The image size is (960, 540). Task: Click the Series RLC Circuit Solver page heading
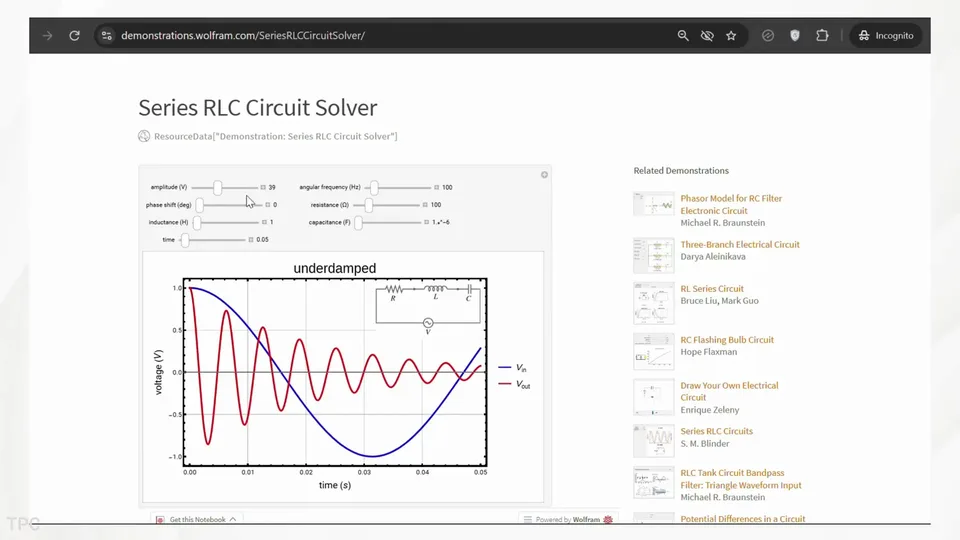(x=258, y=108)
